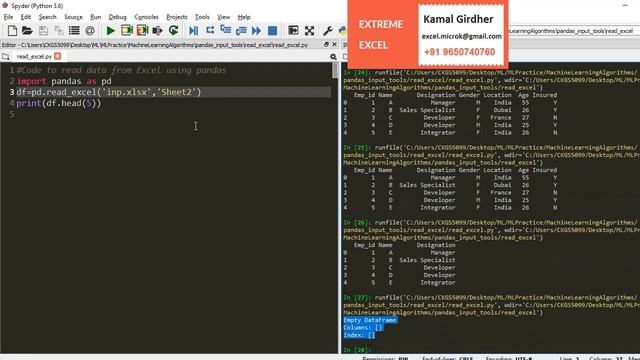Click the read_excel code on line 3

pyautogui.click(x=109, y=92)
